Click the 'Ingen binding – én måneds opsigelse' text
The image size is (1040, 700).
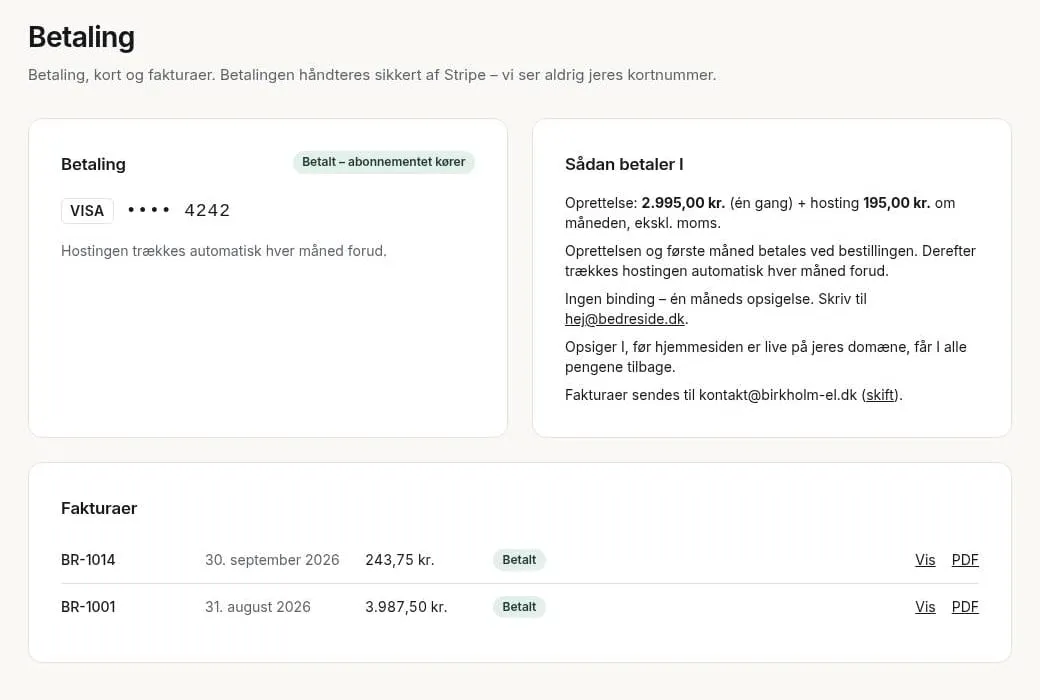689,299
